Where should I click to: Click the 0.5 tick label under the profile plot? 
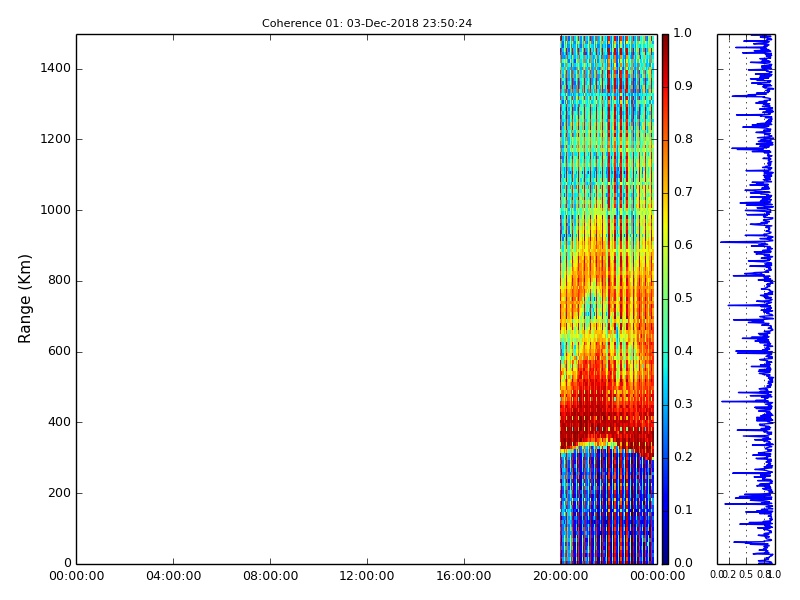click(746, 575)
